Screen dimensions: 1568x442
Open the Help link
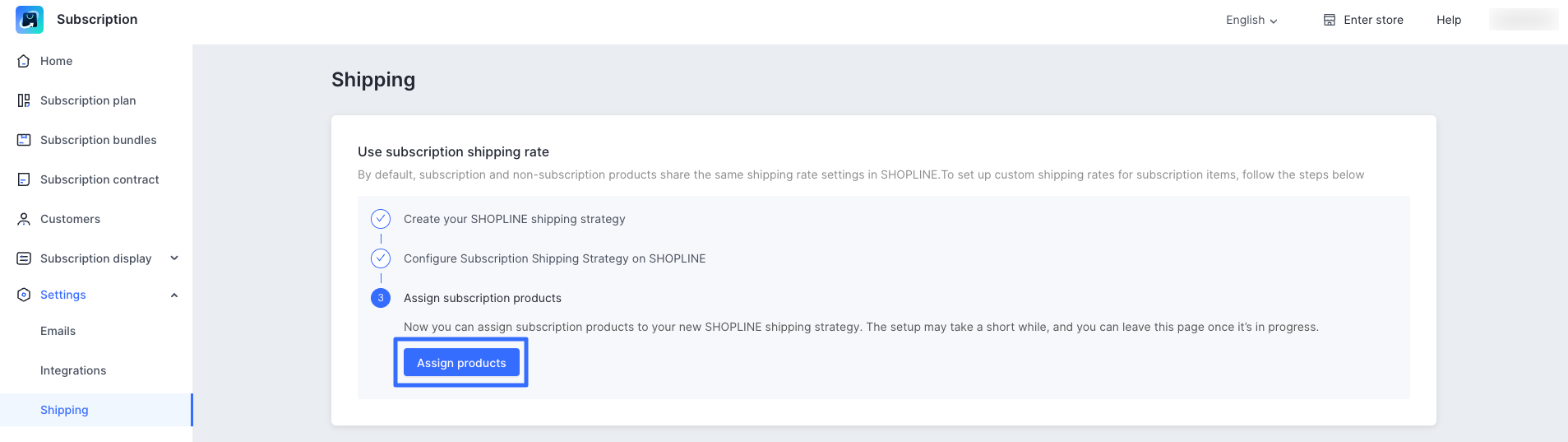[x=1449, y=20]
